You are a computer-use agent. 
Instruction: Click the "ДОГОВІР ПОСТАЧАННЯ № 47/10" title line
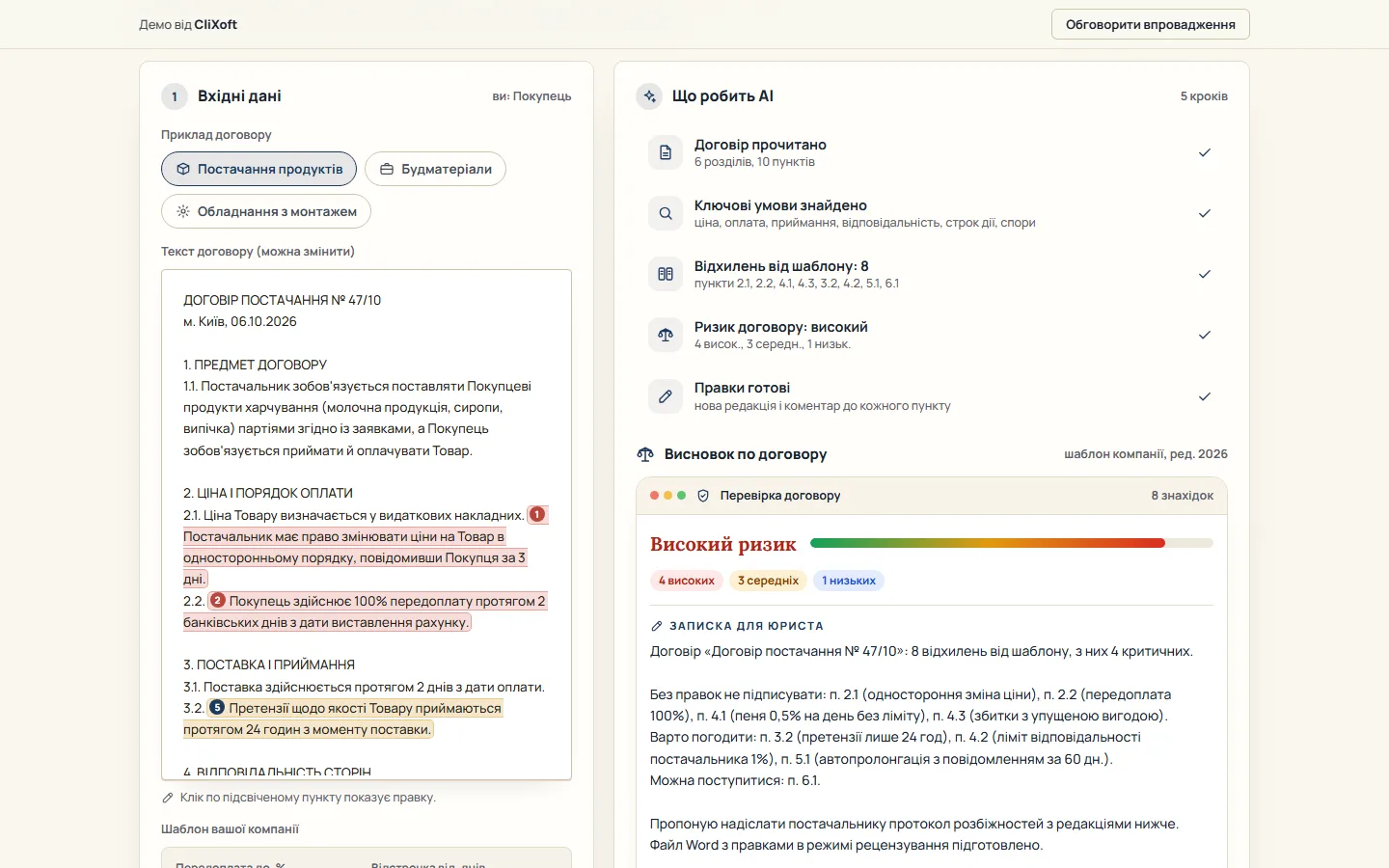click(283, 300)
